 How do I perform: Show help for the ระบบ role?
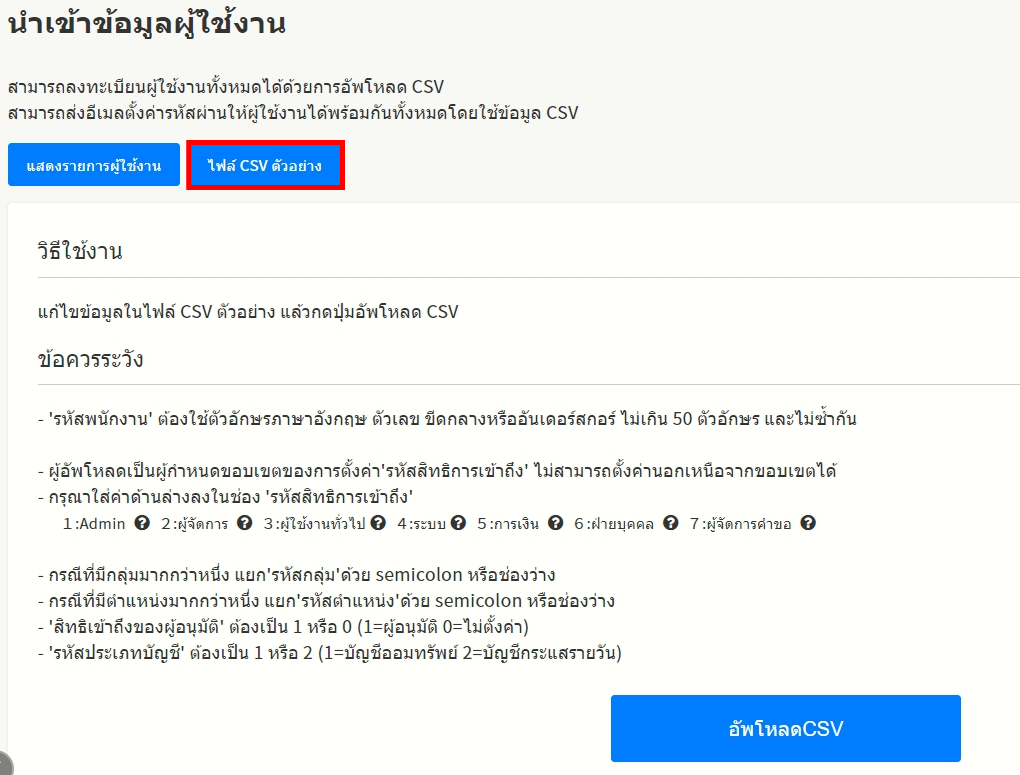[x=458, y=523]
